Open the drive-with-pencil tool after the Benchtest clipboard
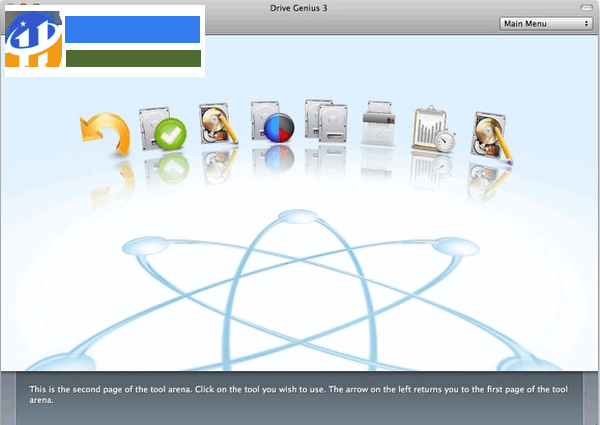 coord(491,137)
